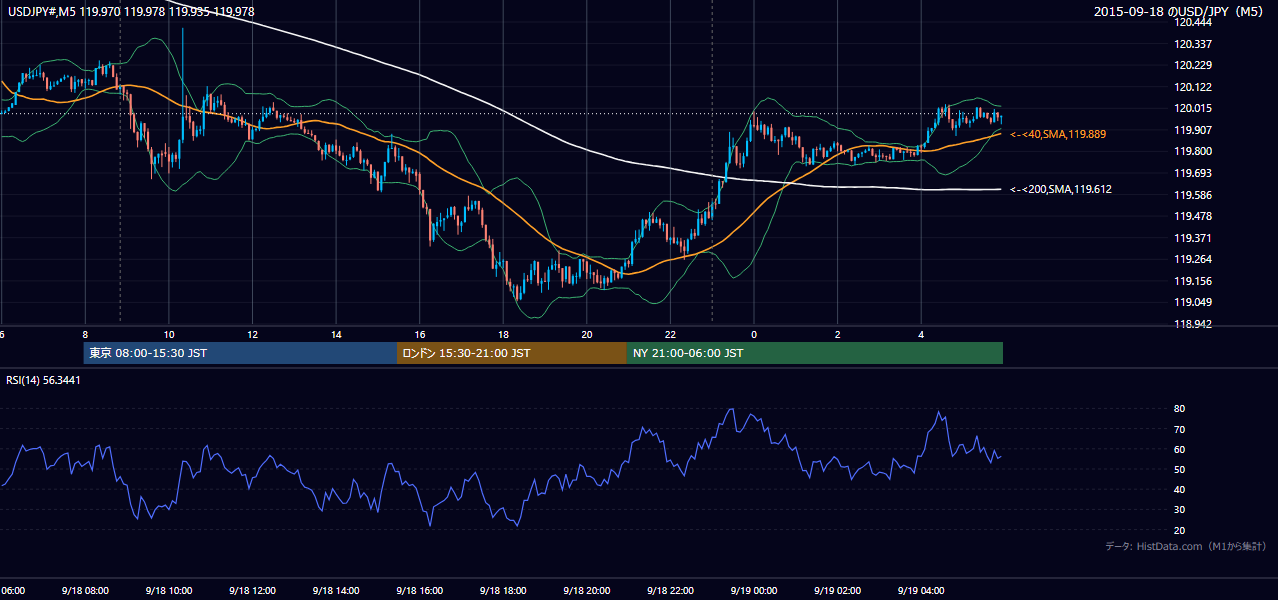Click hour mark 22 above the session bars
This screenshot has width=1278, height=600.
670,335
